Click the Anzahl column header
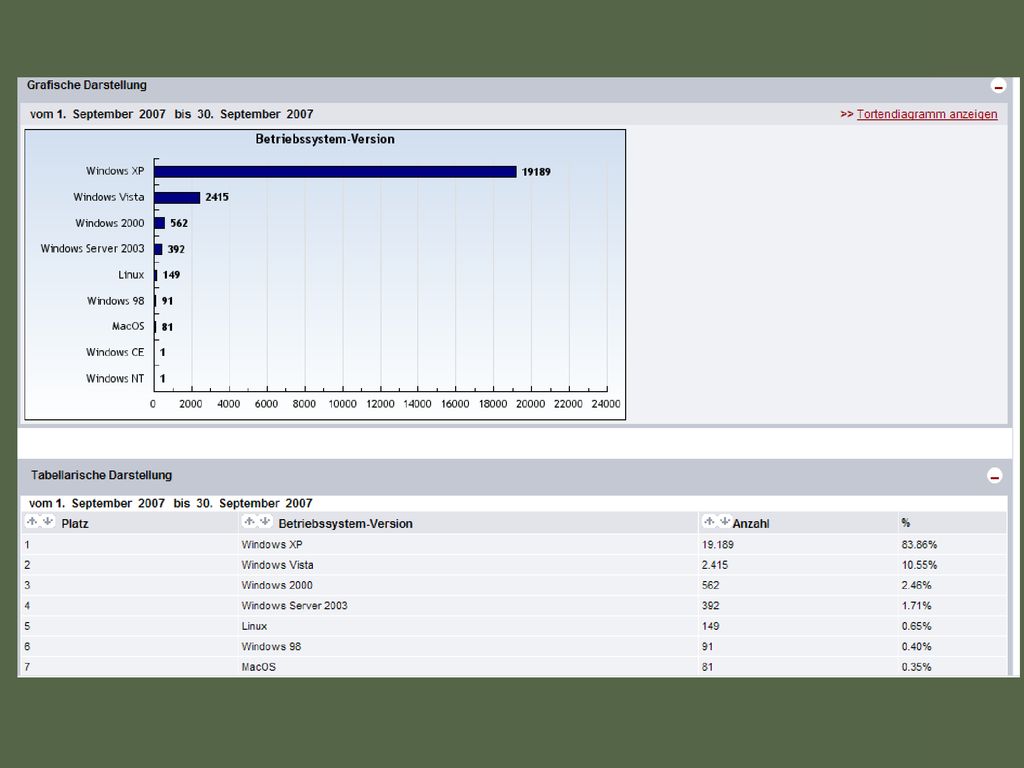This screenshot has width=1024, height=768. [x=751, y=524]
